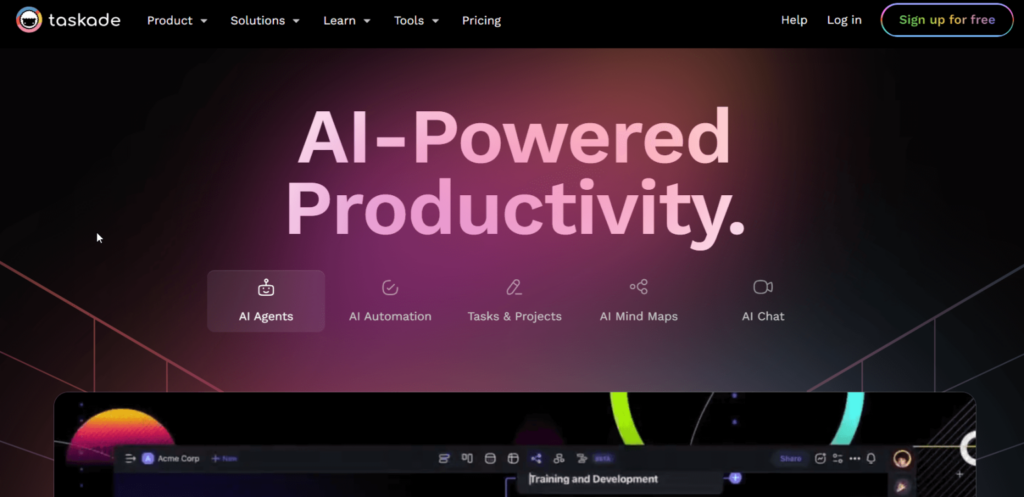Open the Help link

click(x=794, y=20)
